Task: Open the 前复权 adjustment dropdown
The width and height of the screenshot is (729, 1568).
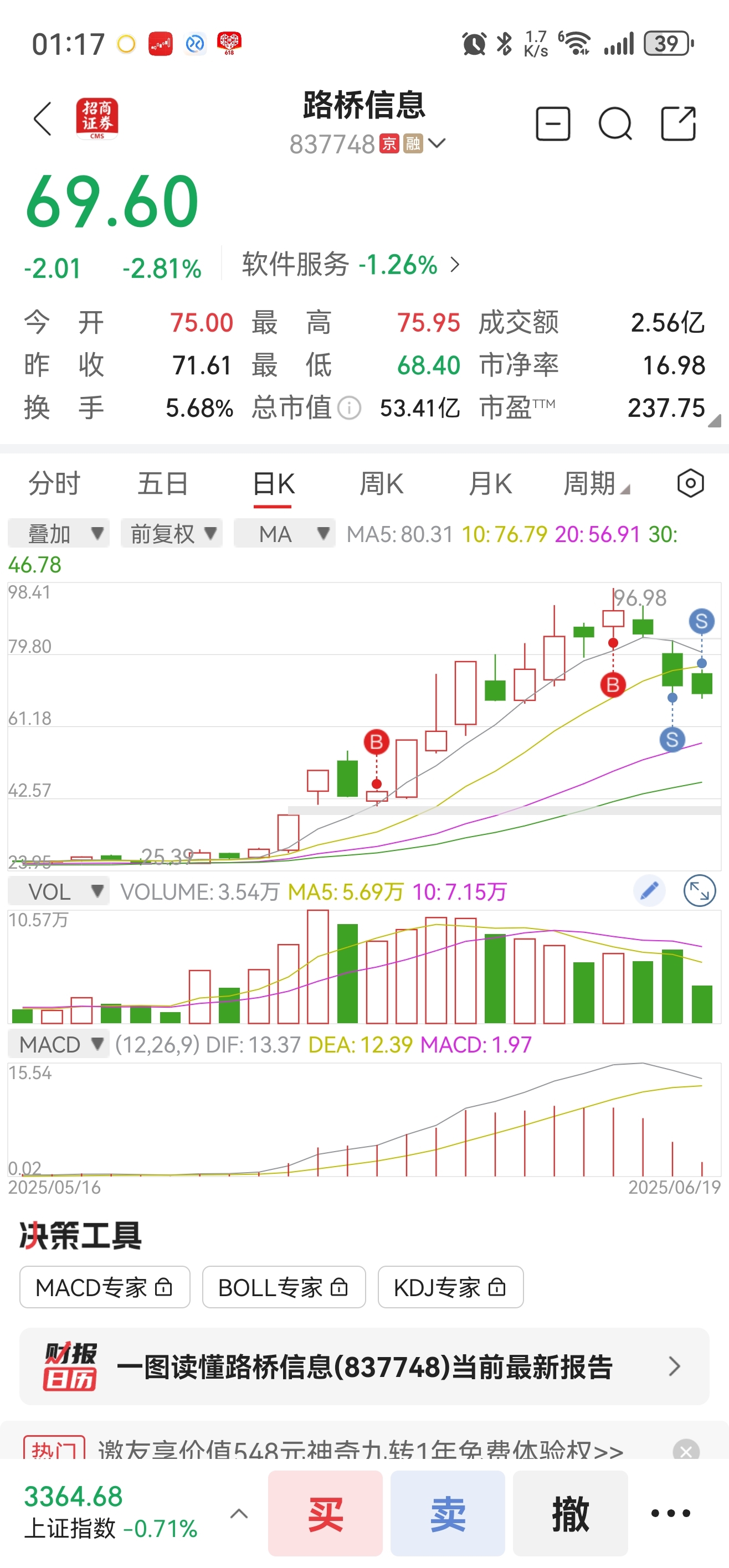Action: (x=172, y=534)
